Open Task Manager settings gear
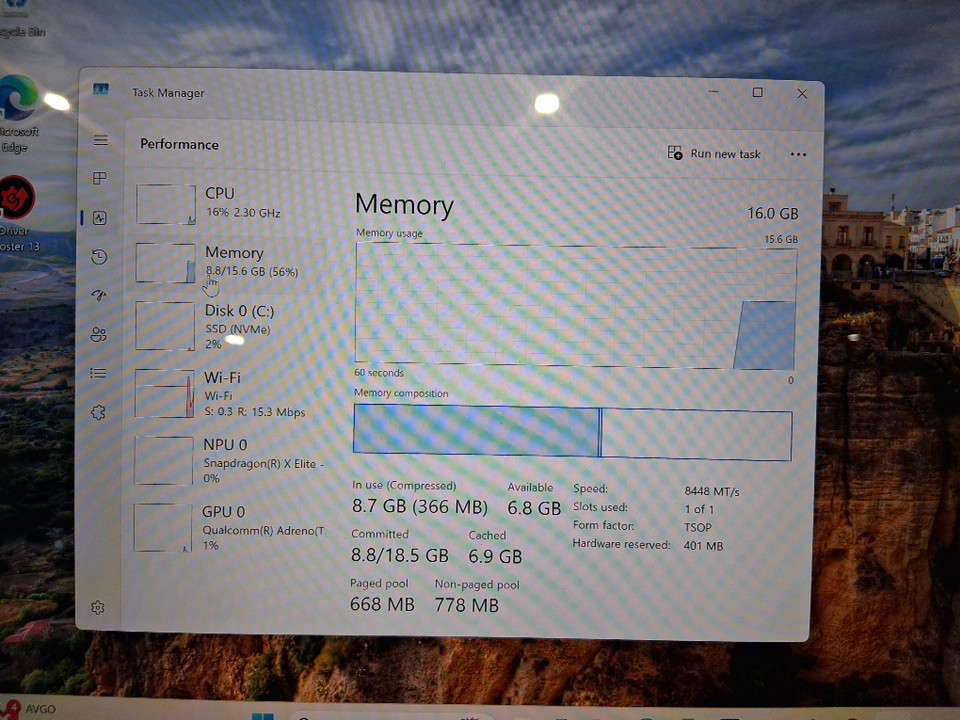Screen dimensions: 960x720 point(98,607)
